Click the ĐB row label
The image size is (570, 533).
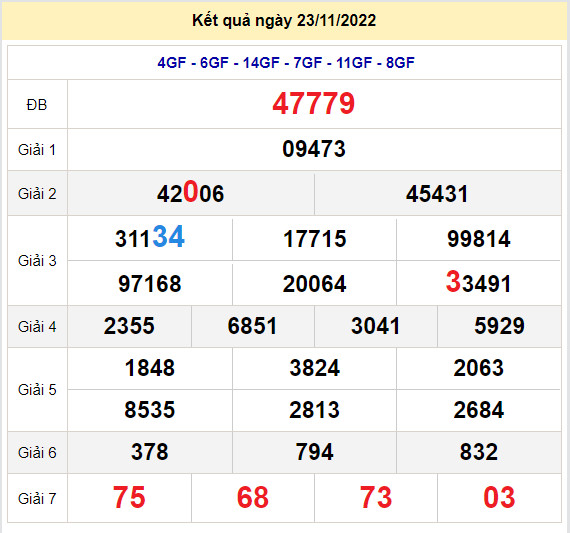37,105
